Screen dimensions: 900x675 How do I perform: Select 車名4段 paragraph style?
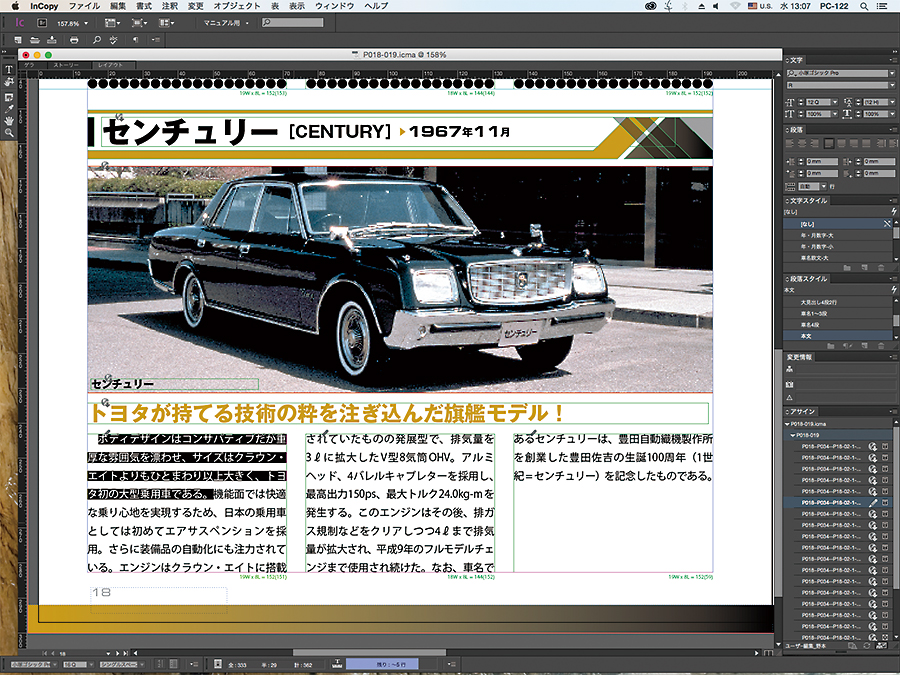(838, 325)
